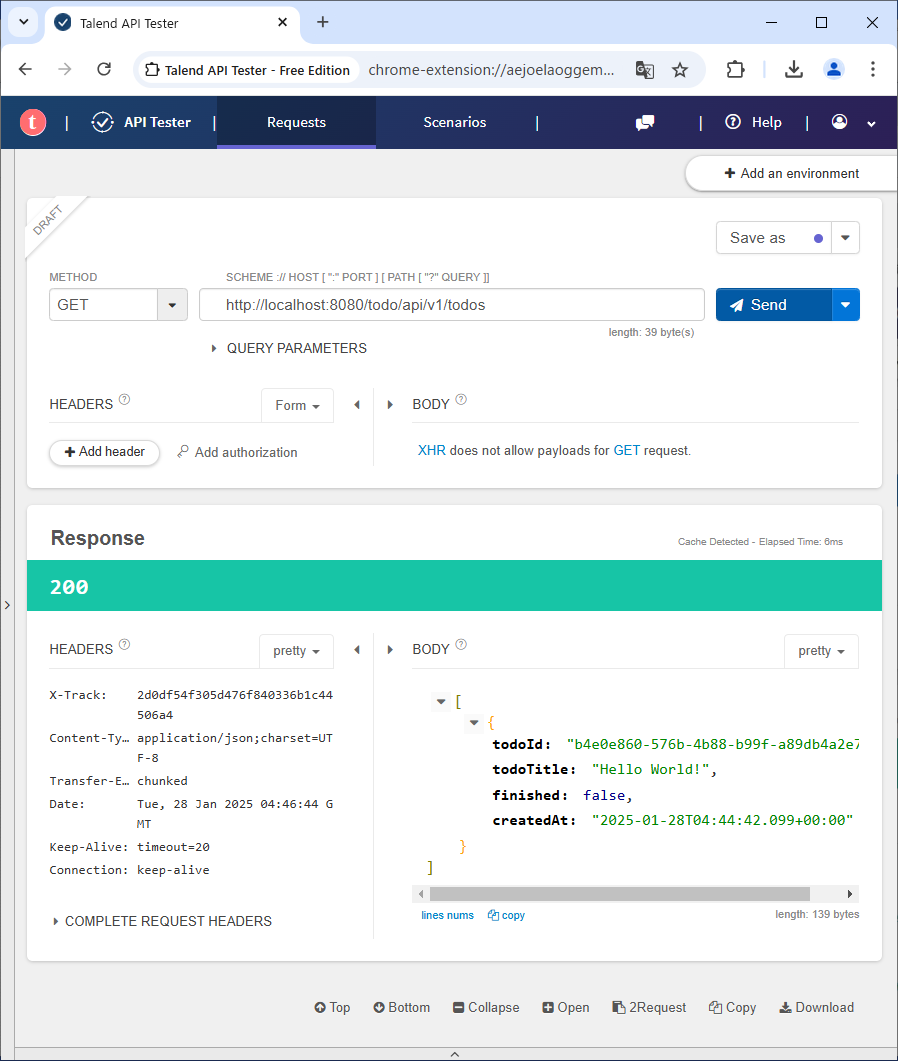
Task: Collapse the JSON array root node
Action: click(441, 702)
